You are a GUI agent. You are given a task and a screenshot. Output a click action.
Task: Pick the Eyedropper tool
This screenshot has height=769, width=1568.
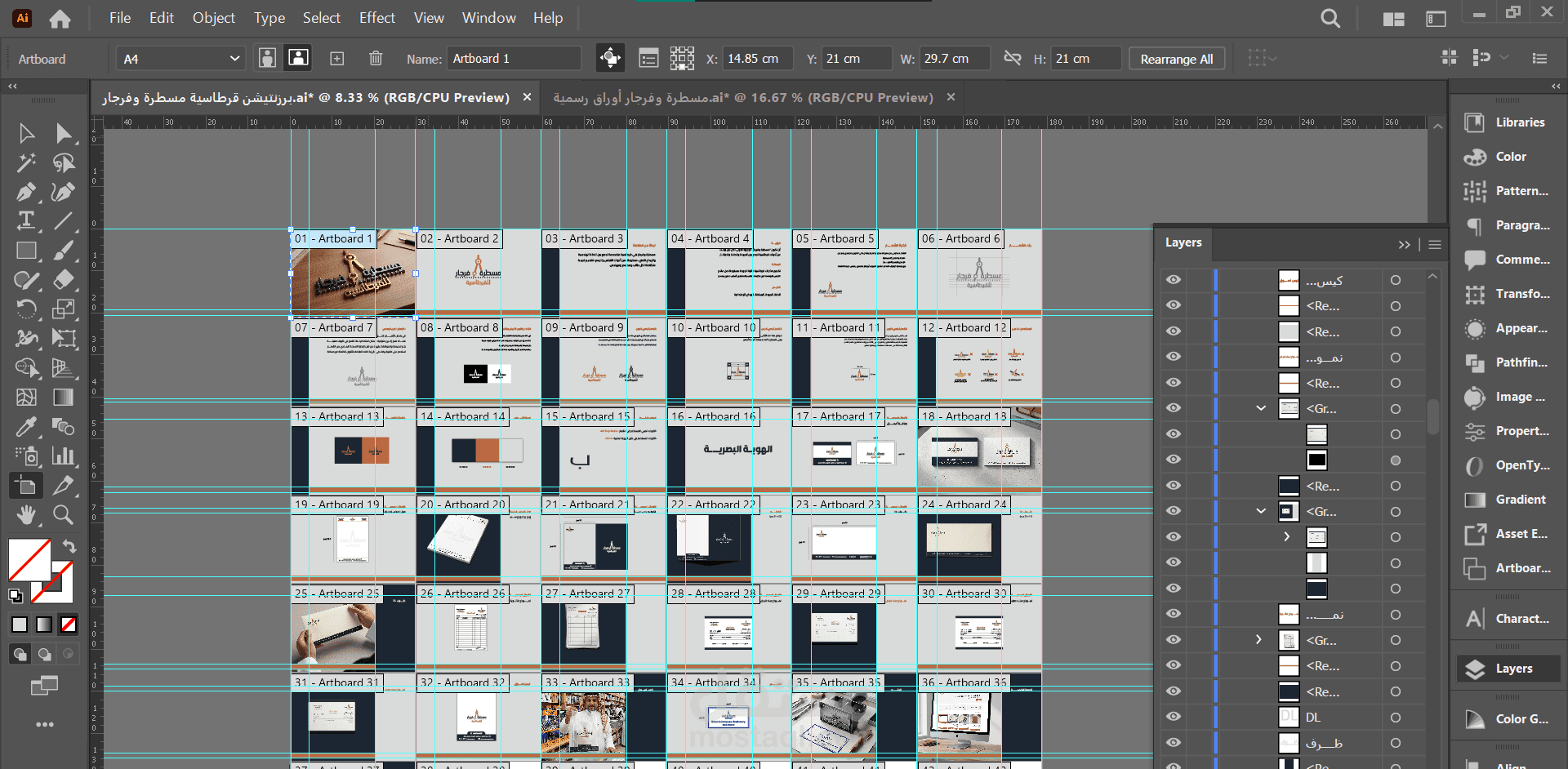pos(26,427)
